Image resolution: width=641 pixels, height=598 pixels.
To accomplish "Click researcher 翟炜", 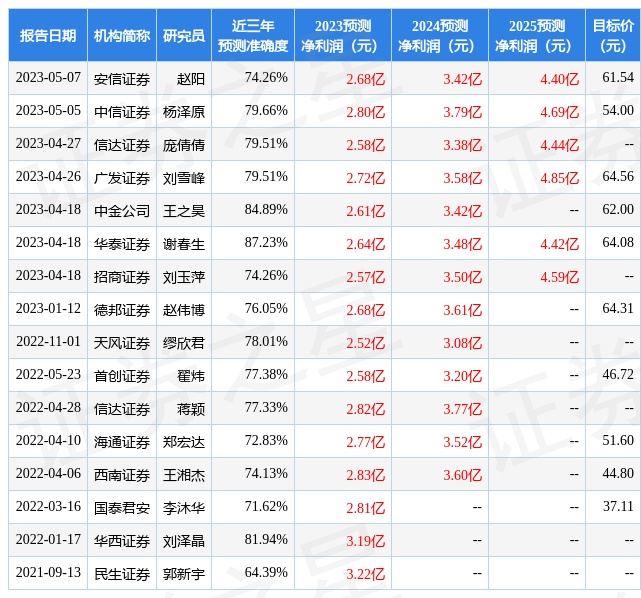I will pyautogui.click(x=191, y=376).
